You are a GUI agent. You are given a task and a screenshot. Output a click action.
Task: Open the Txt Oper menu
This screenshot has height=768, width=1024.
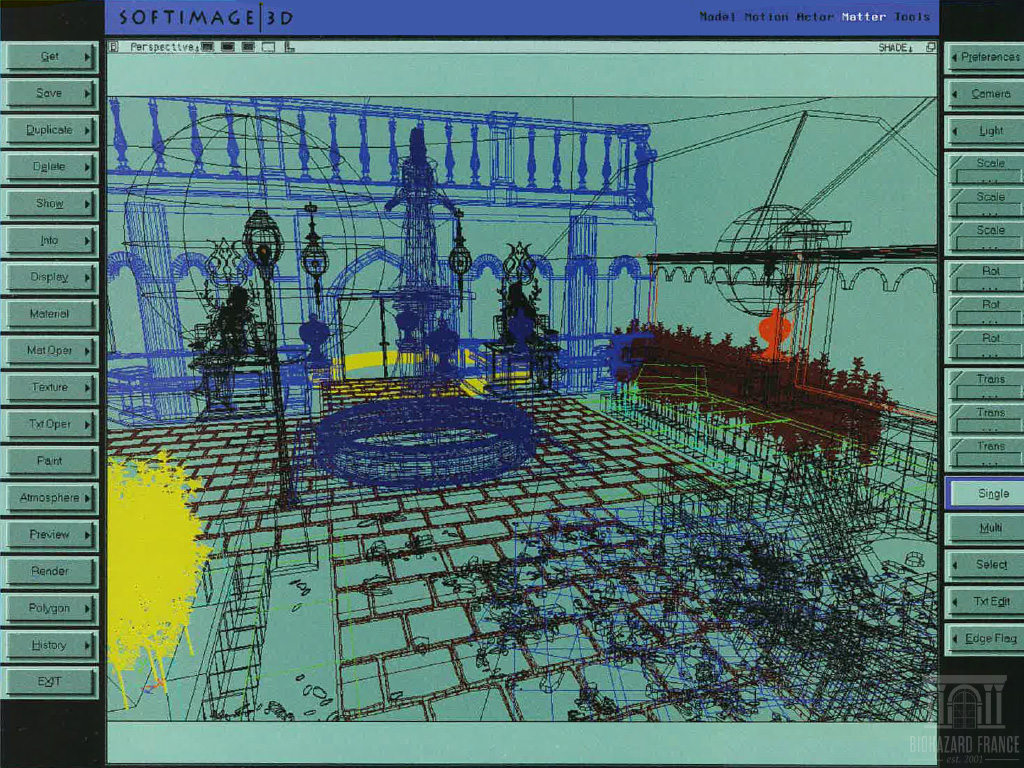[50, 424]
